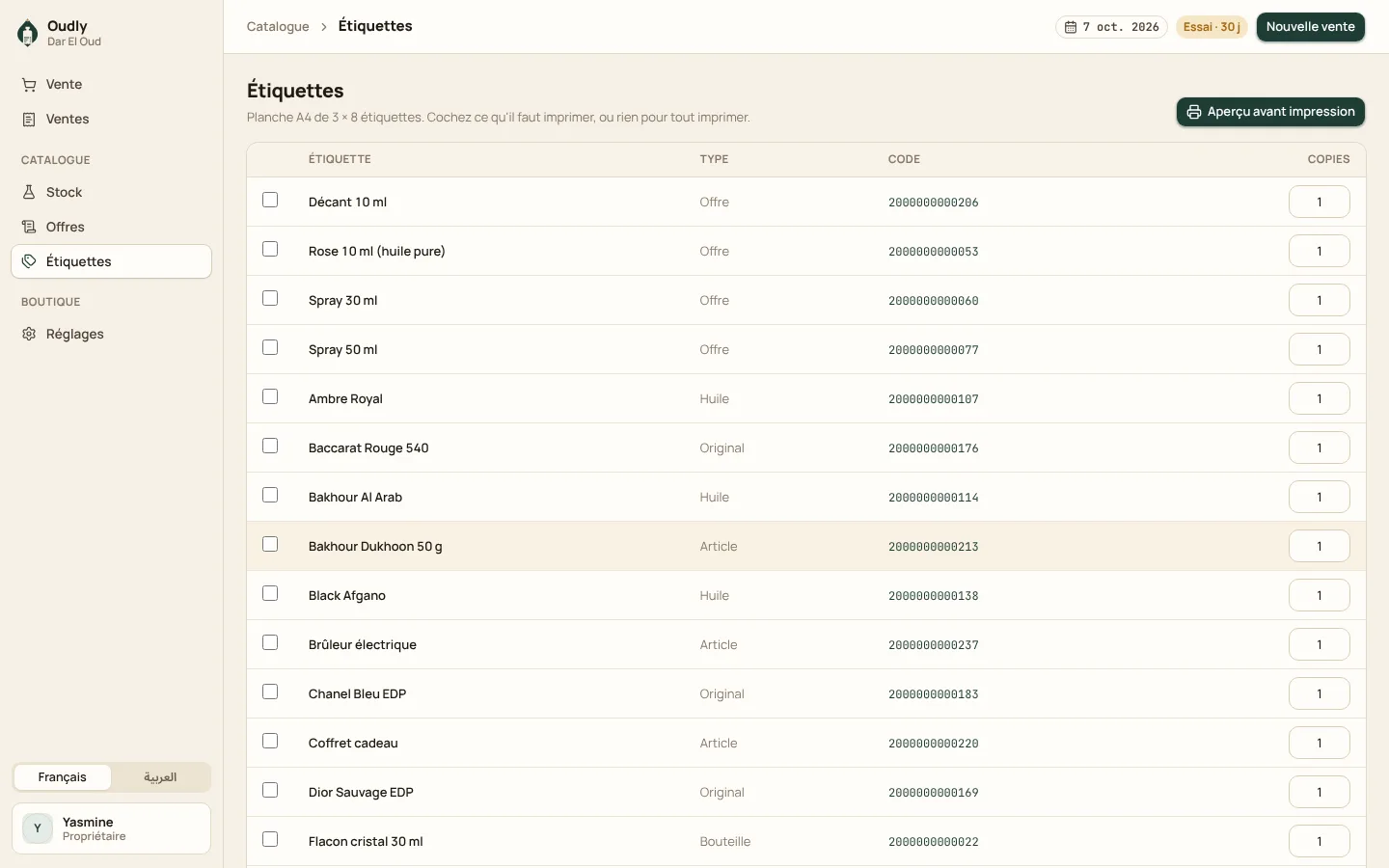Click the printer icon in Aperçu button

1194,112
